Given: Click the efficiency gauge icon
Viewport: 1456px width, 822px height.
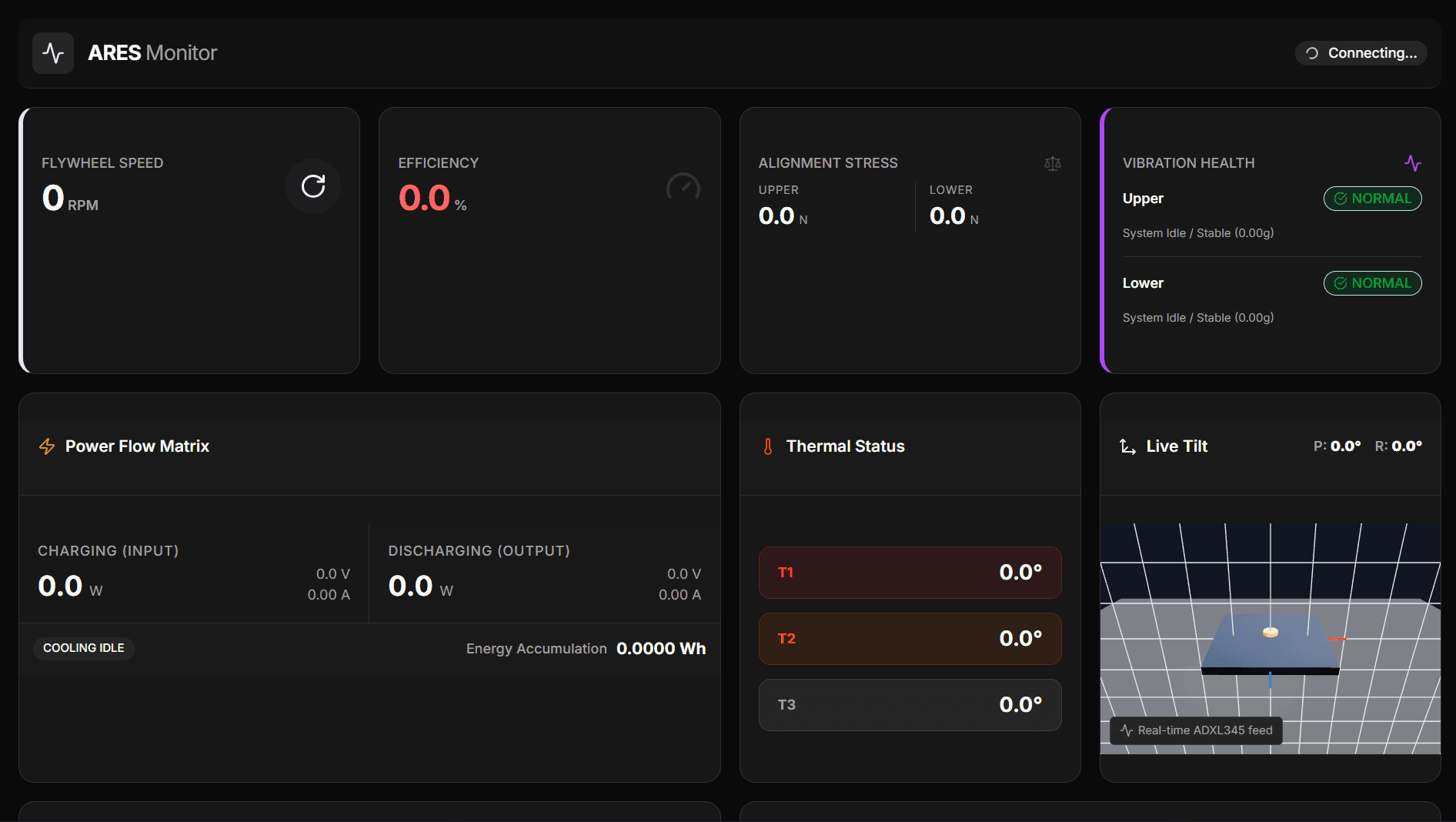Looking at the screenshot, I should click(683, 187).
